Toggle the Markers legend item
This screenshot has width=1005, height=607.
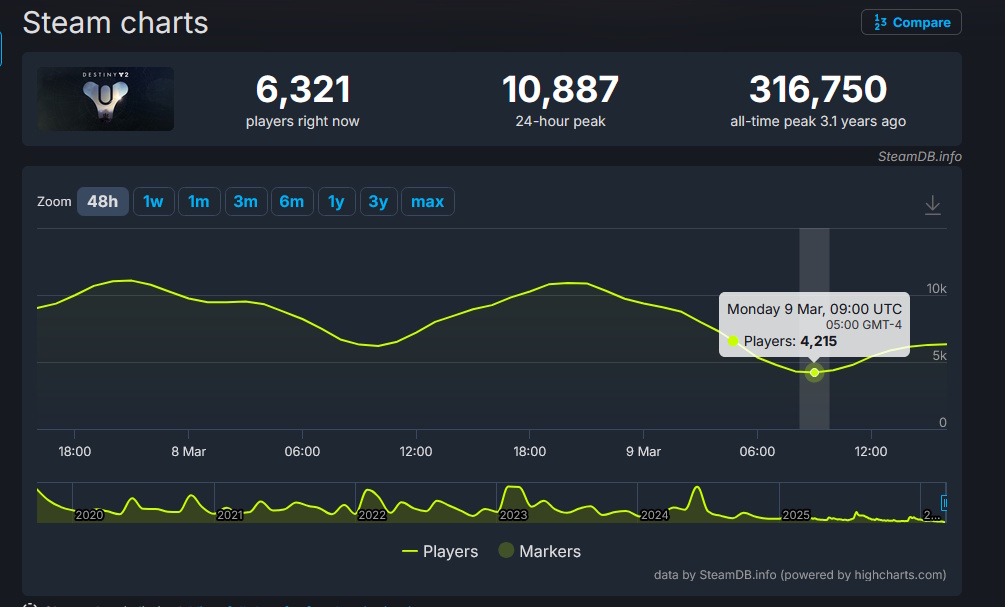539,551
